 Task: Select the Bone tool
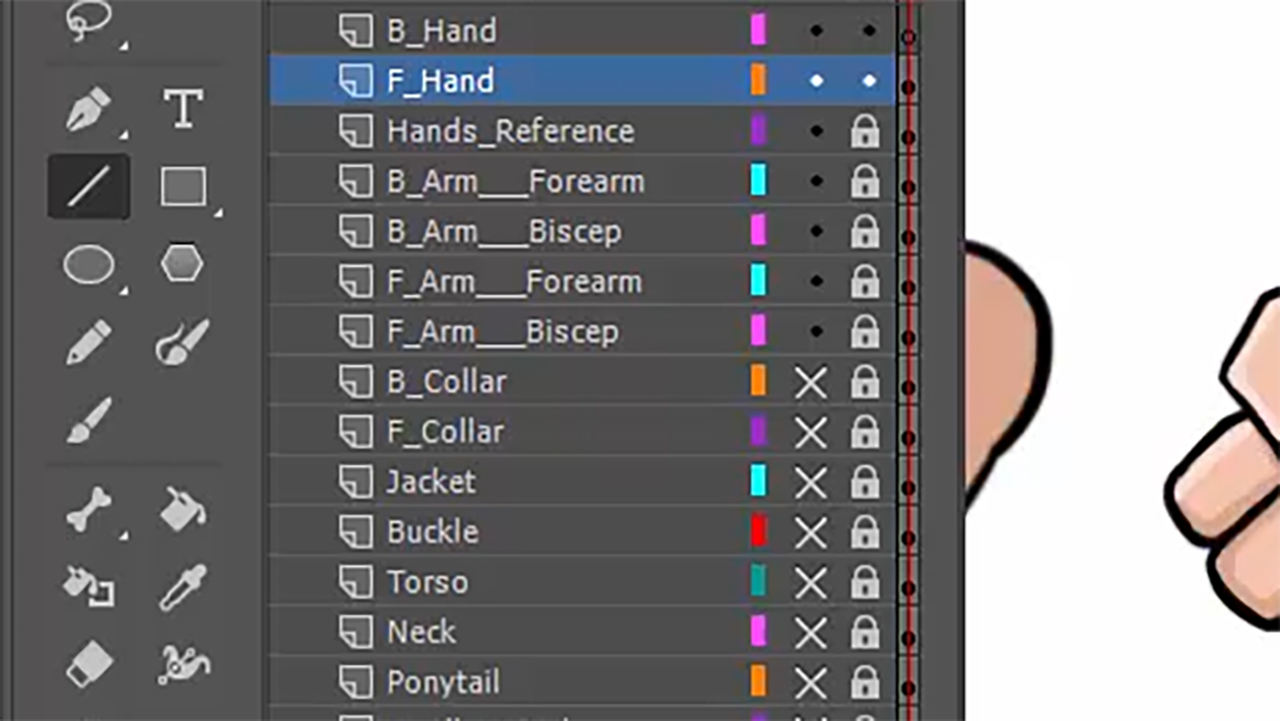point(88,508)
